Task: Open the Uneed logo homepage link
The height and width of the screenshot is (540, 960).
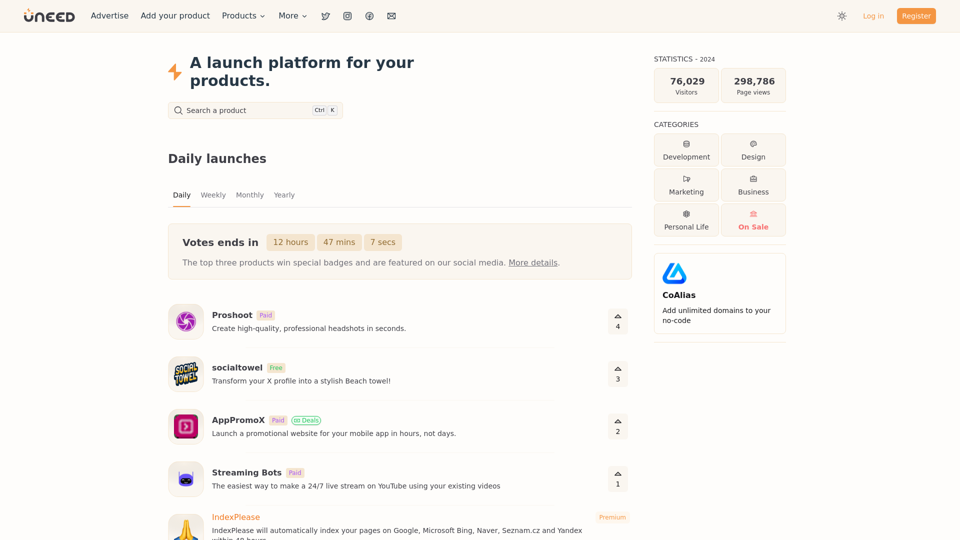Action: pos(49,16)
